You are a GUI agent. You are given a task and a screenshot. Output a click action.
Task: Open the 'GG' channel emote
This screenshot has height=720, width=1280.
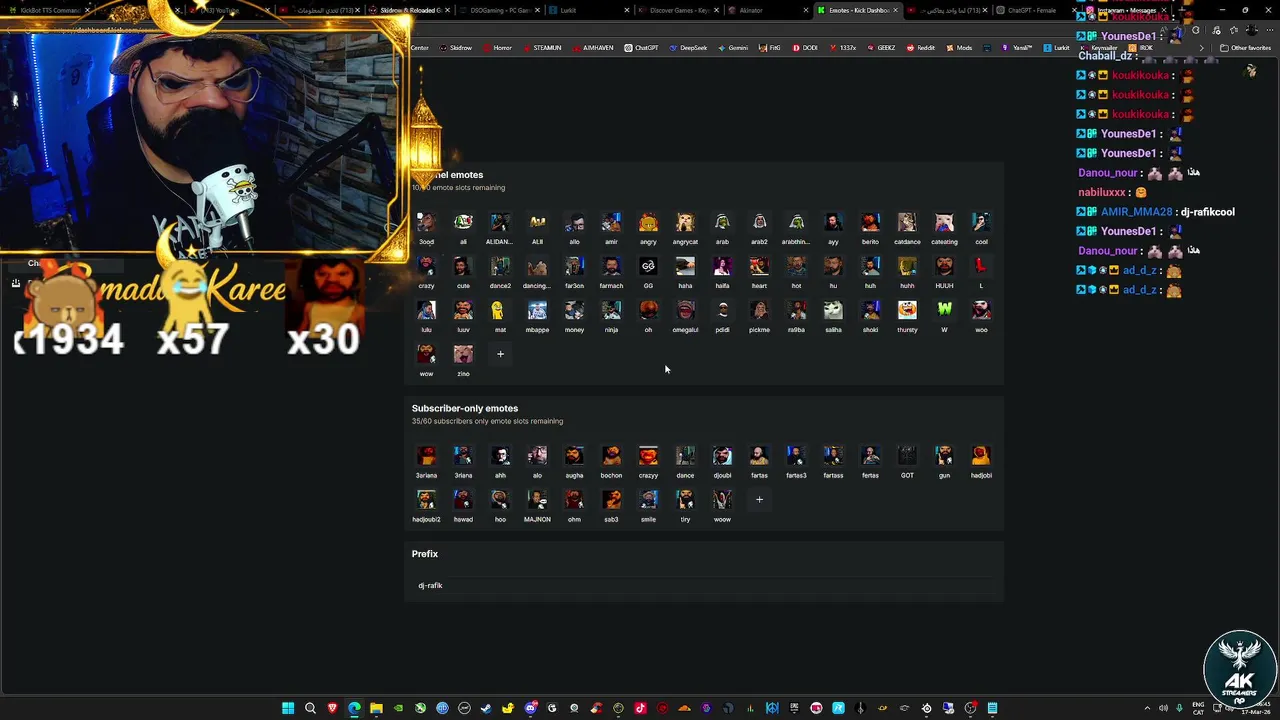click(x=648, y=266)
